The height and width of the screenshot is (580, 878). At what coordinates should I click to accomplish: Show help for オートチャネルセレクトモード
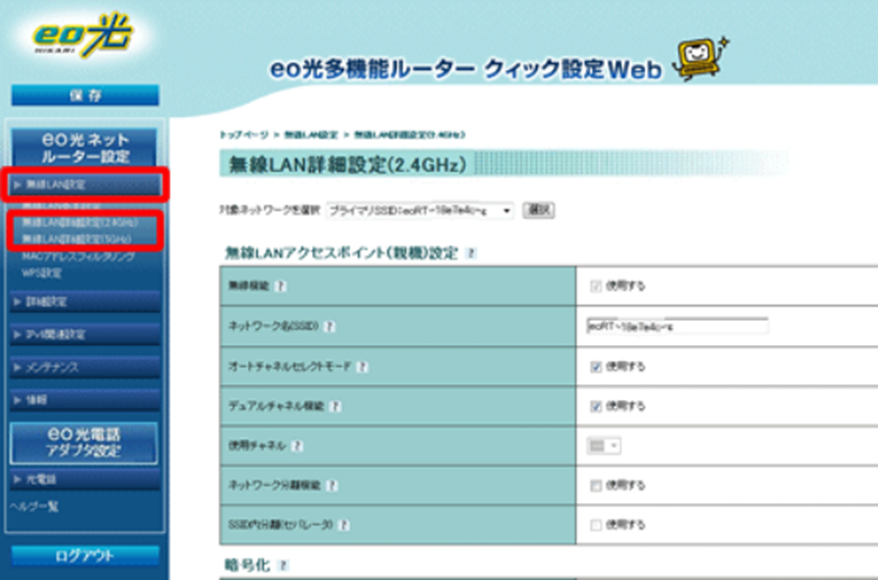click(x=362, y=367)
